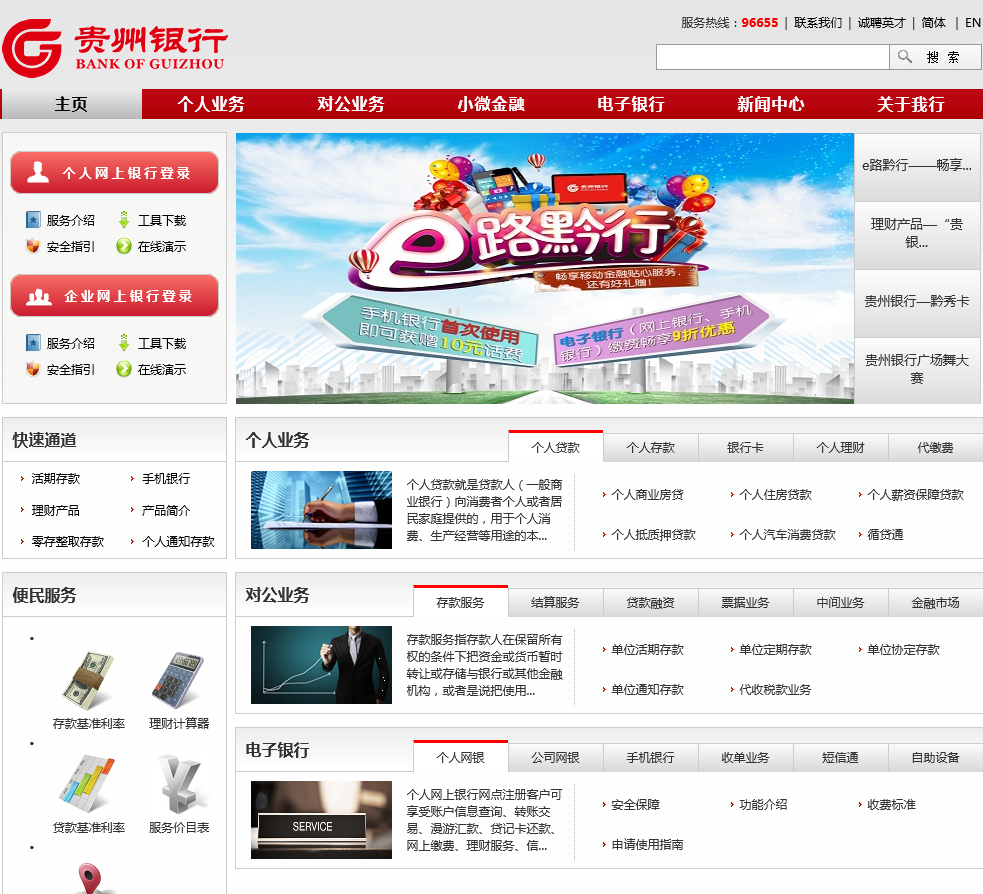Select the 代缴费 tab

[x=935, y=448]
